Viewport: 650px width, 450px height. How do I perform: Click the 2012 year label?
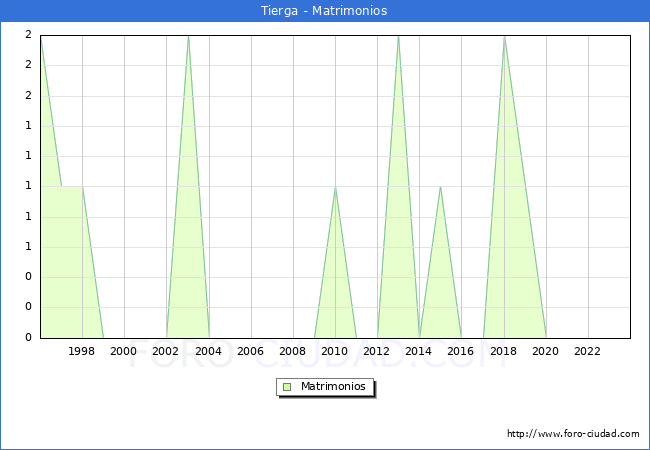pos(377,351)
